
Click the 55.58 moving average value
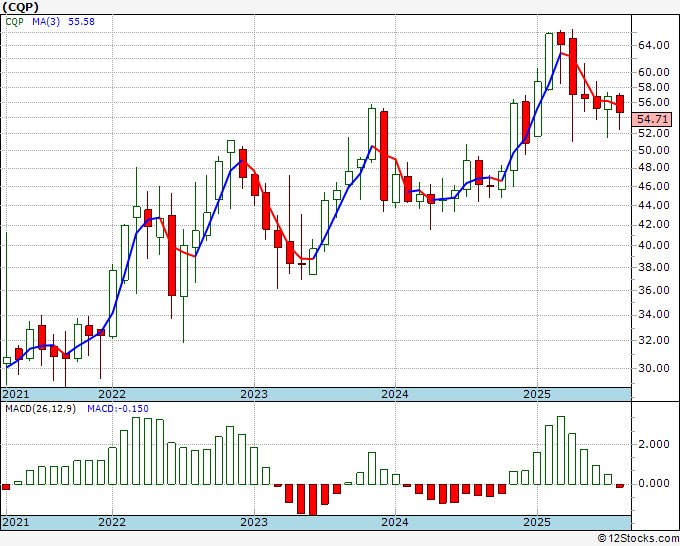pos(81,22)
